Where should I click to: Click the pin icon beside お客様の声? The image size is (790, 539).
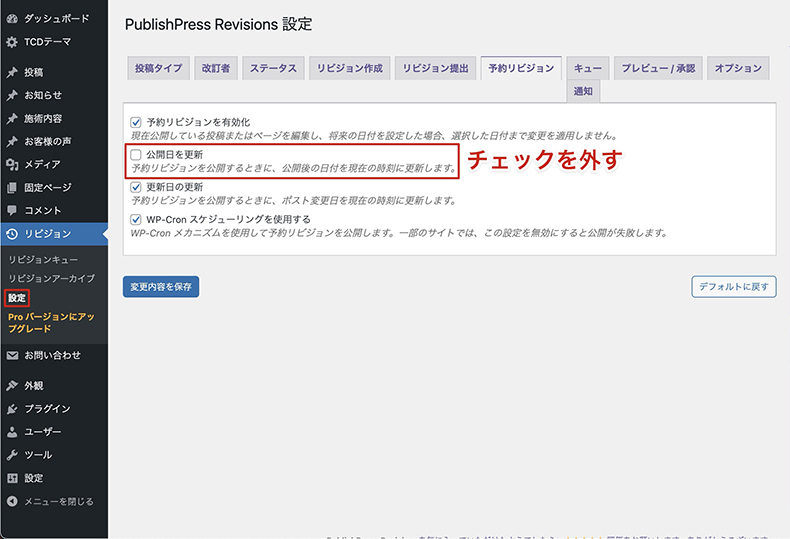(x=12, y=142)
